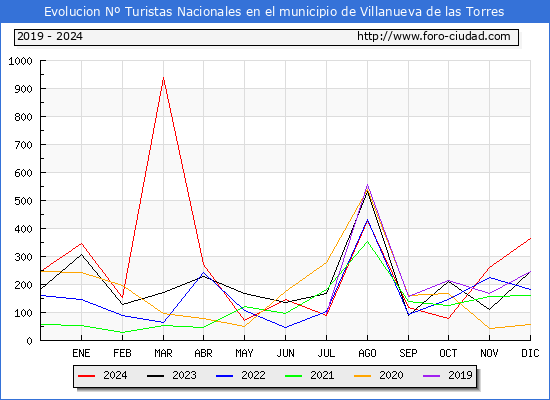
Task: Click the orange 2020 point at JUL
Action: [327, 262]
